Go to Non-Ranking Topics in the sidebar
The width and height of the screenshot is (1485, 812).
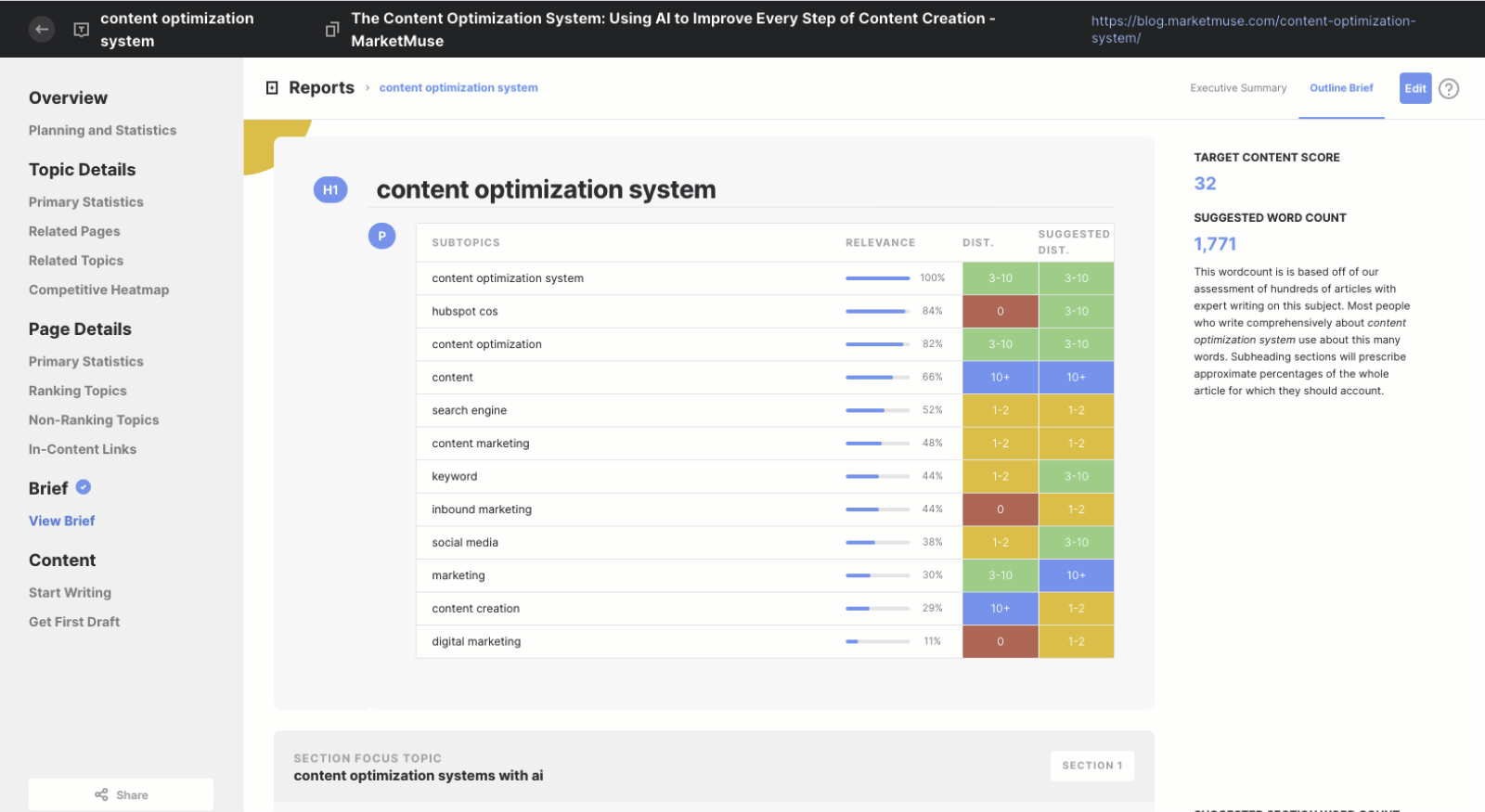coord(94,419)
